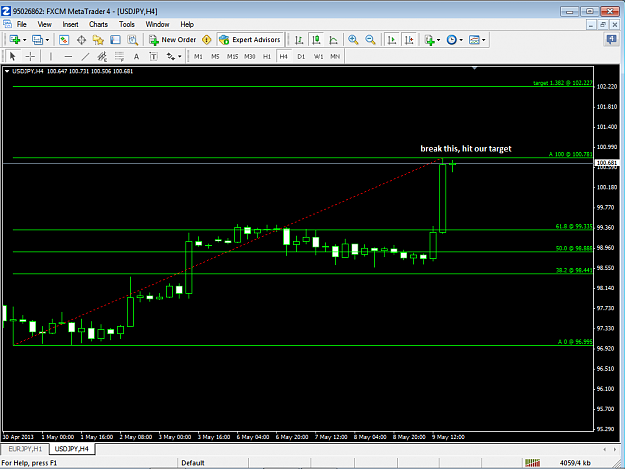Open the Market Watch window icon
Viewport: 625px width, 469px height.
pyautogui.click(x=64, y=40)
